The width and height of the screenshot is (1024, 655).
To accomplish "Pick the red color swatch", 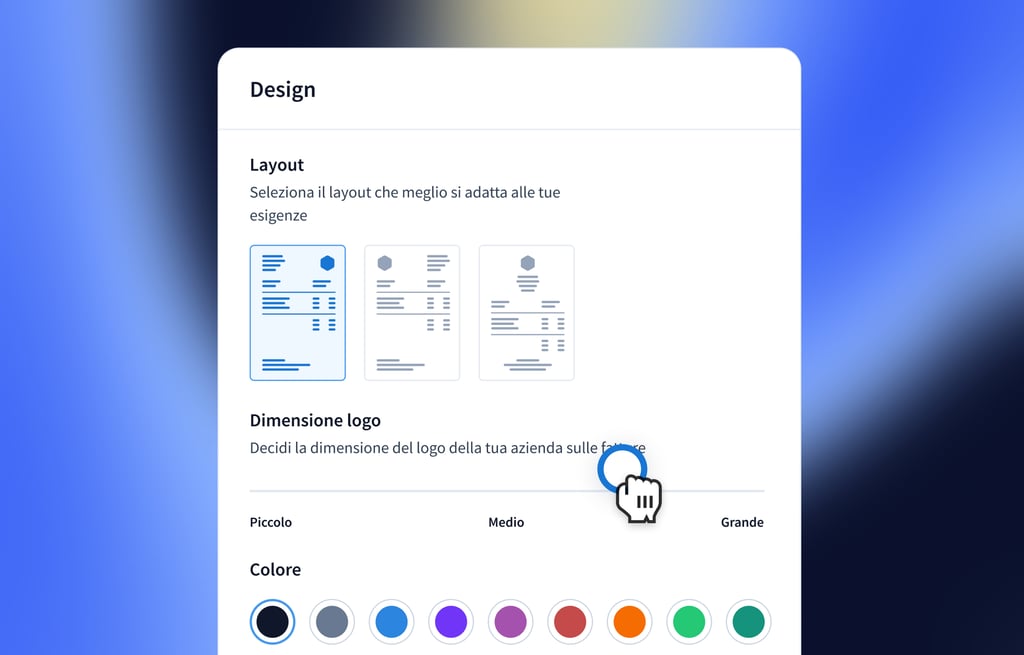I will click(570, 622).
